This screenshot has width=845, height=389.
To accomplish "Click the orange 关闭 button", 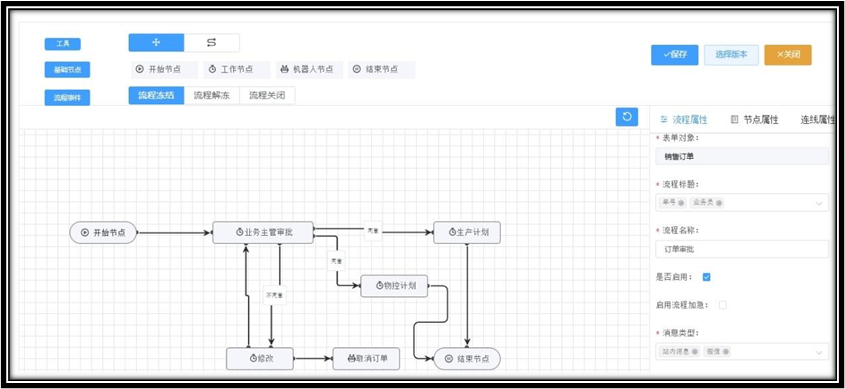I will [788, 54].
